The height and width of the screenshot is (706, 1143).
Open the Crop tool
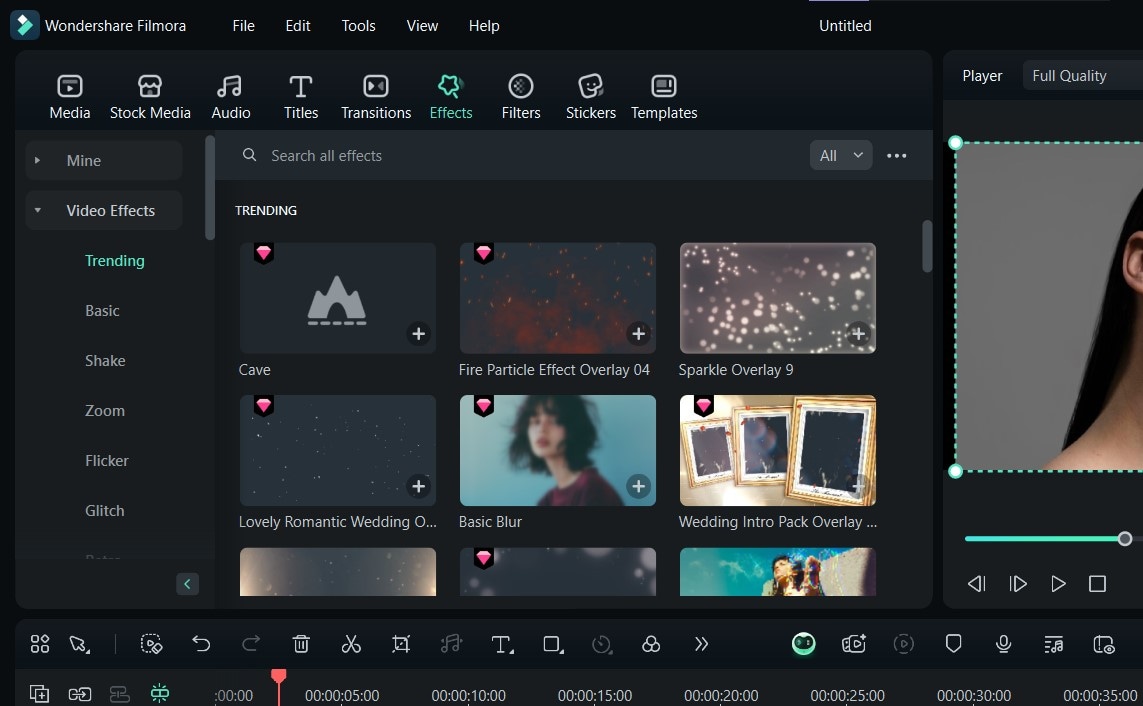pyautogui.click(x=401, y=644)
